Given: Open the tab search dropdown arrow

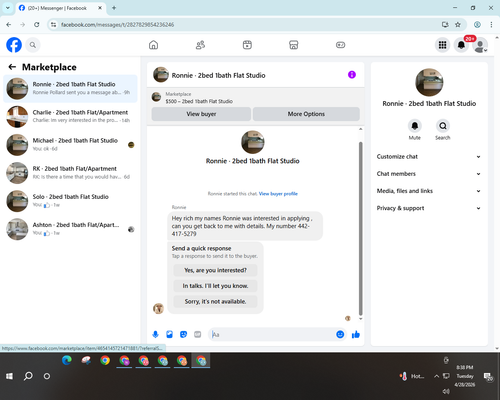Looking at the screenshot, I should coord(8,8).
